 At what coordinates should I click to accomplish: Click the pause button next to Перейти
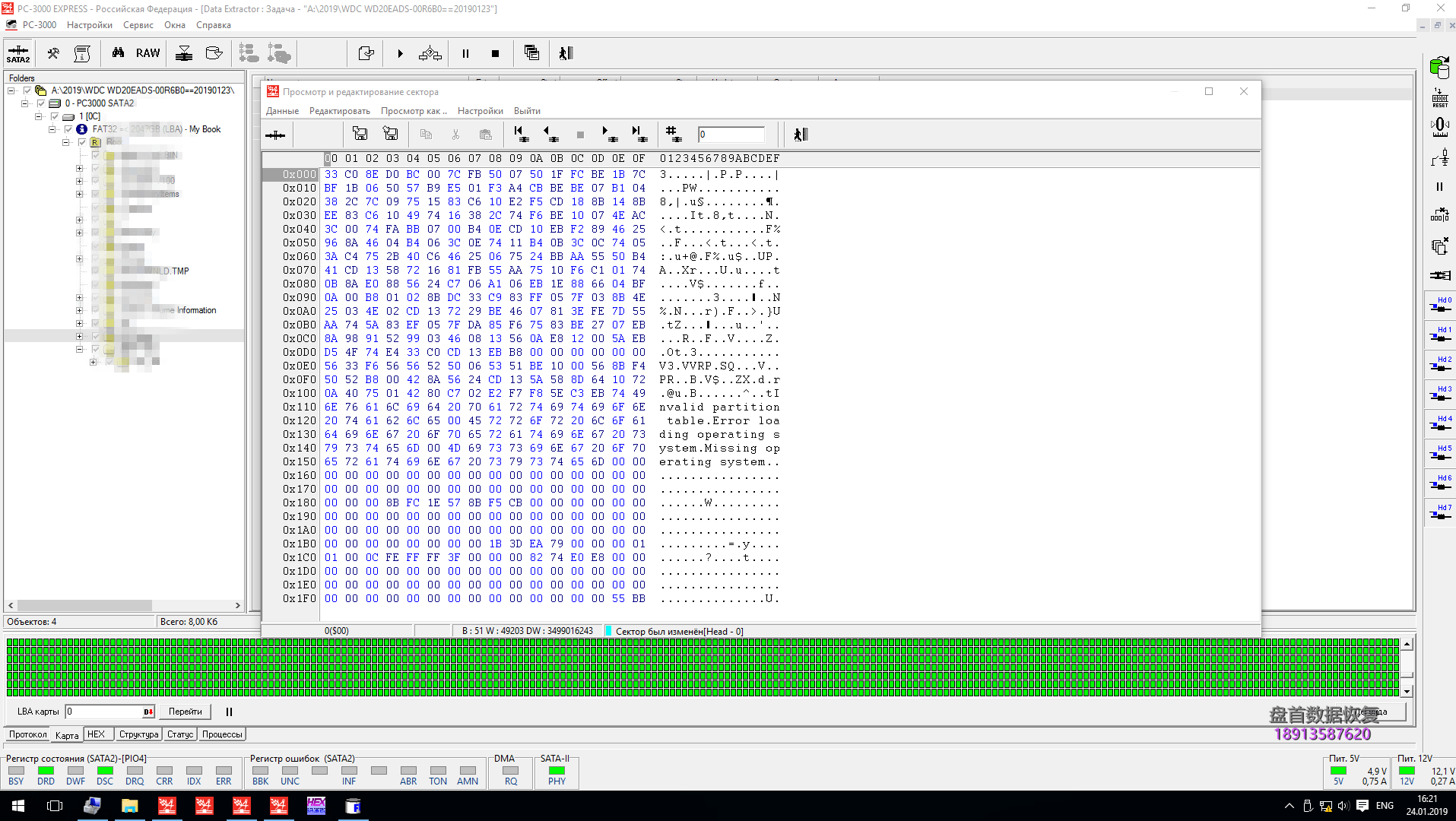tap(229, 712)
